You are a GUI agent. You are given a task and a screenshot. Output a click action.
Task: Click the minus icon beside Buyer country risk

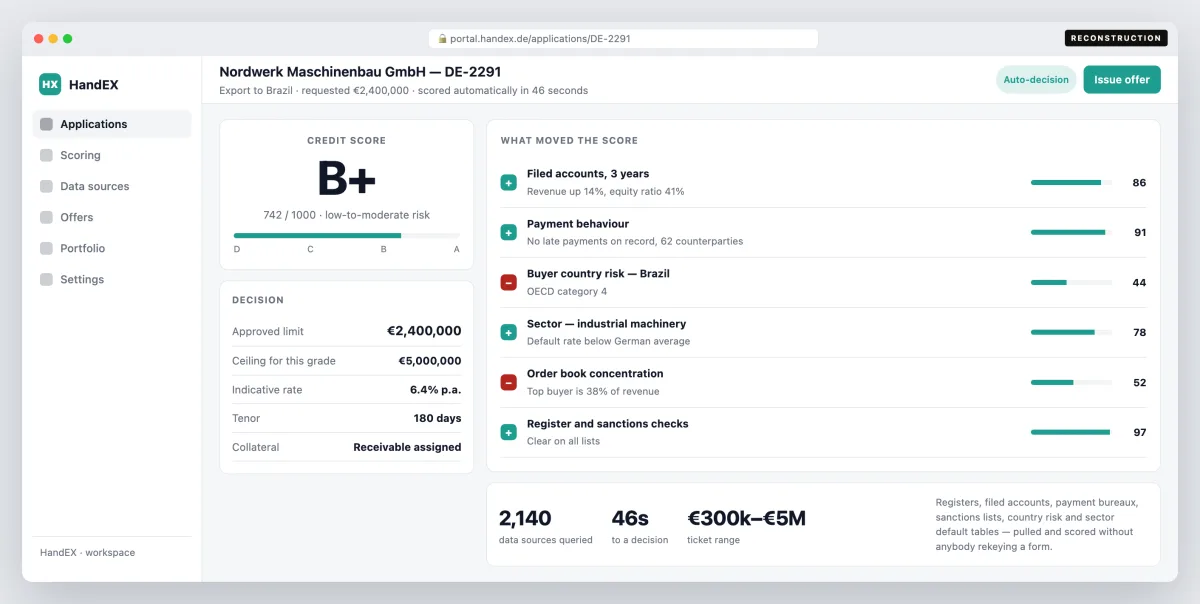[508, 283]
